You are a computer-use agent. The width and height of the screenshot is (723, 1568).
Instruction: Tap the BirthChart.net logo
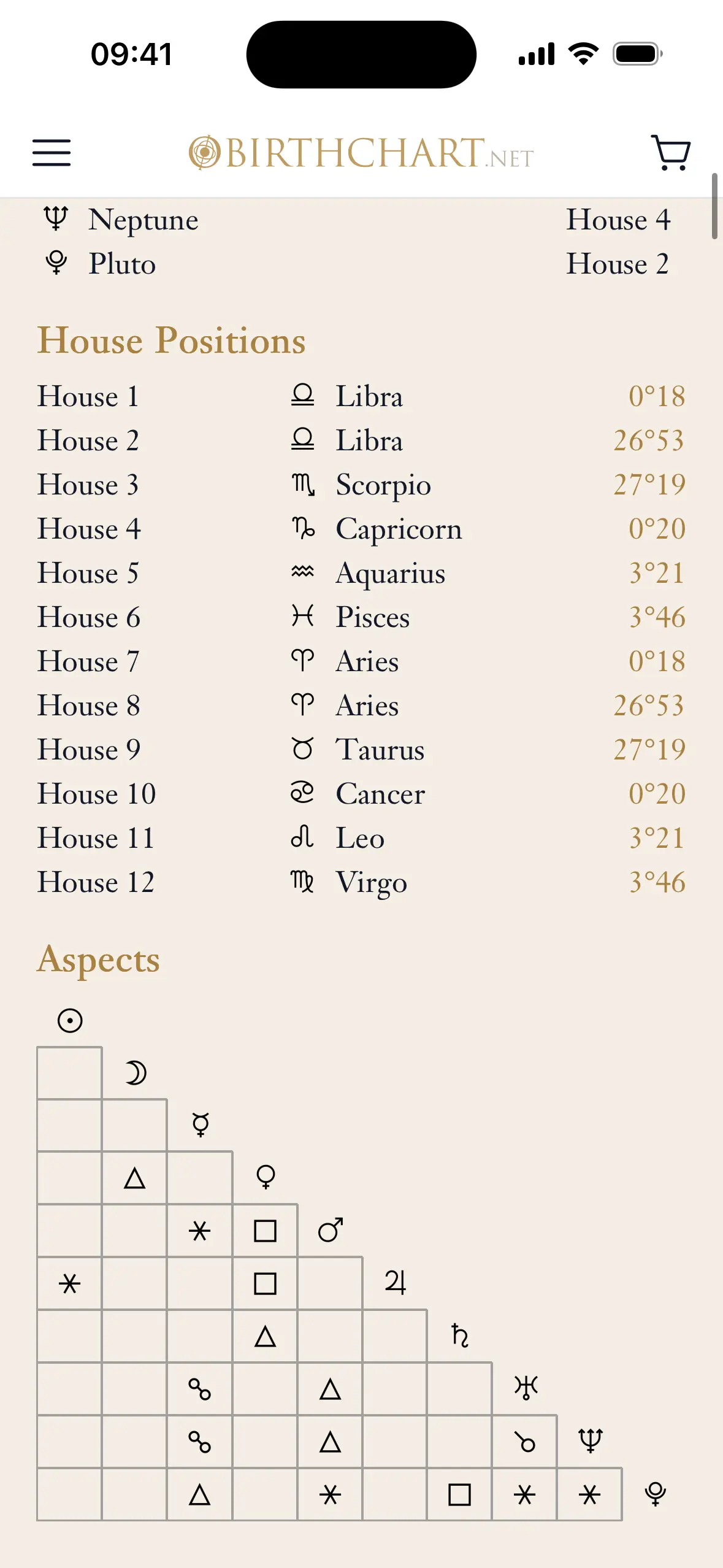tap(361, 153)
